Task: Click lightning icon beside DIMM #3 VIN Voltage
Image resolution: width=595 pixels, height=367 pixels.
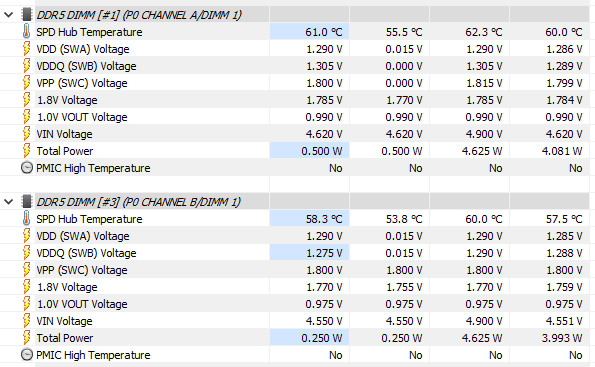Action: pos(26,321)
